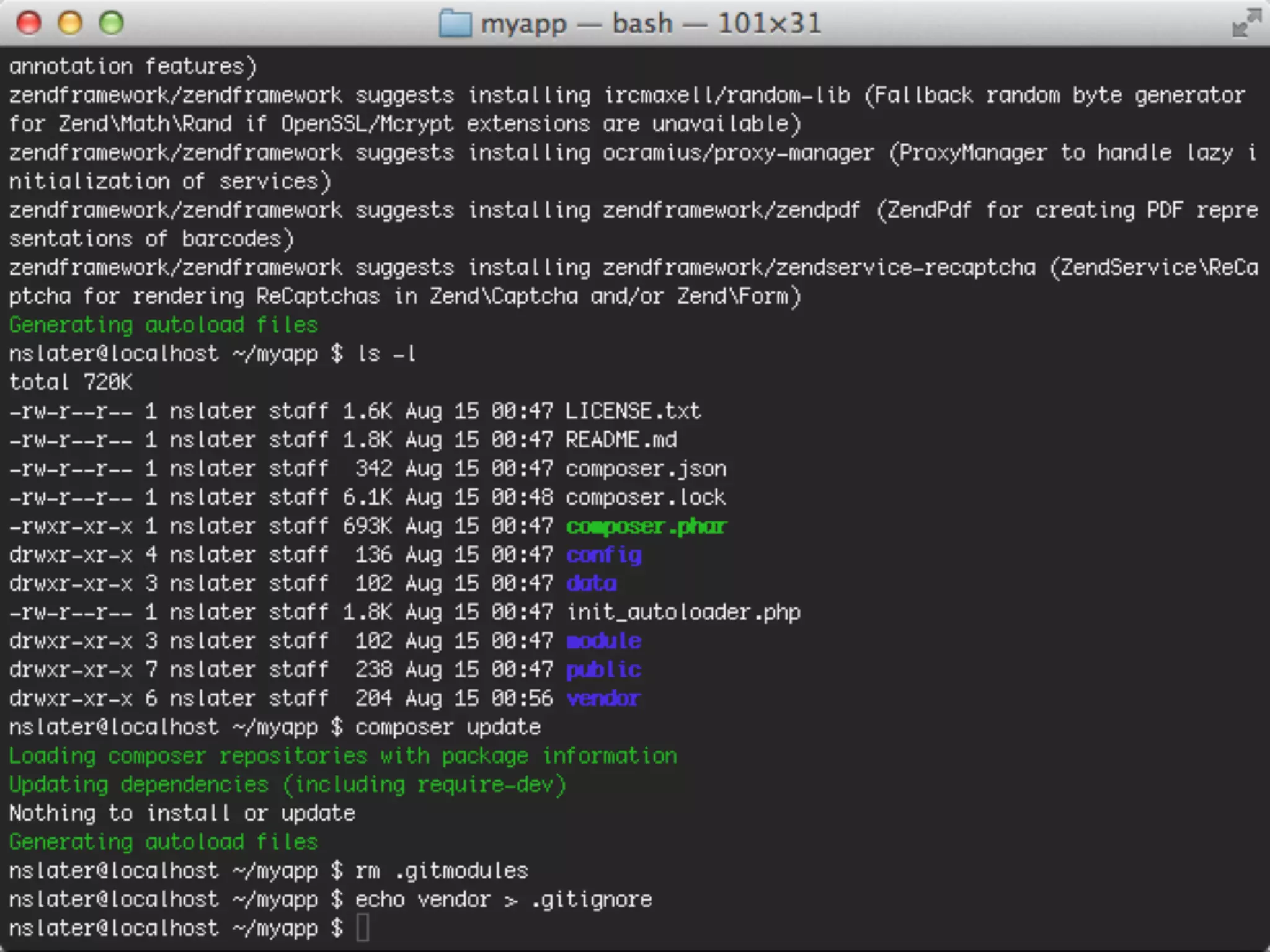Viewport: 1270px width, 952px height.
Task: Click the blue data directory name
Action: 591,583
